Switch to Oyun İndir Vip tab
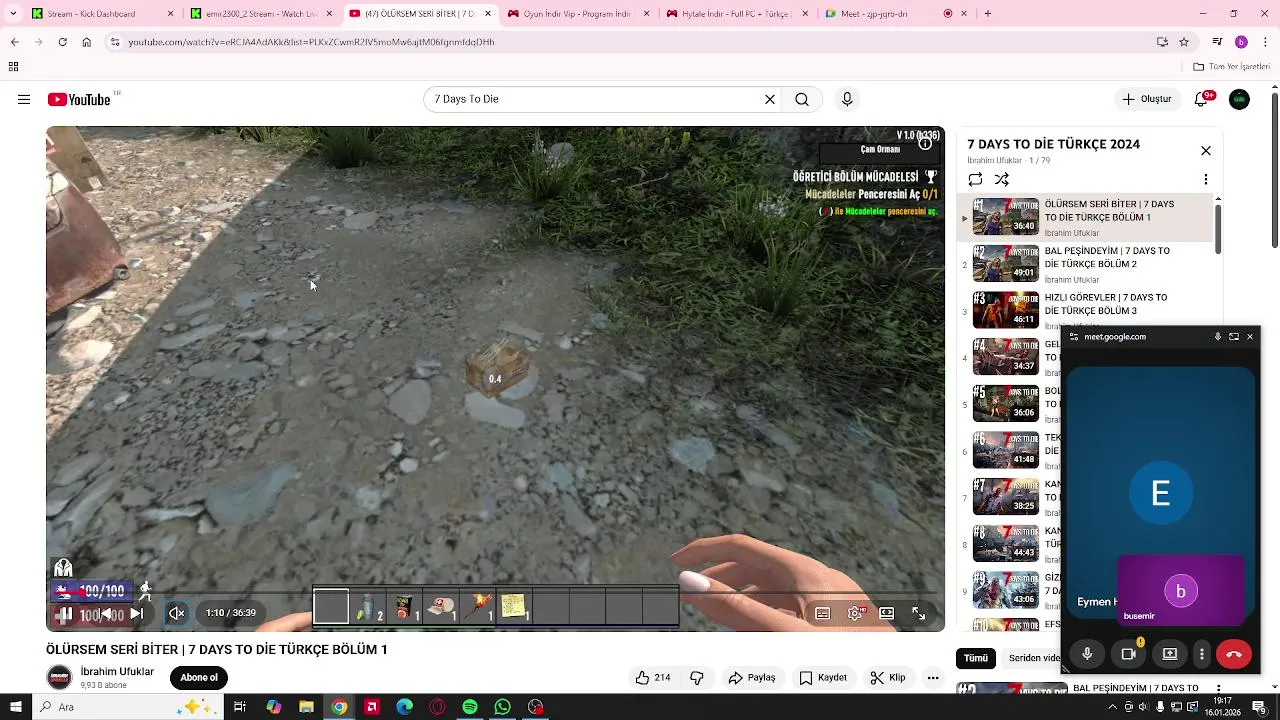This screenshot has width=1280, height=720. (578, 14)
